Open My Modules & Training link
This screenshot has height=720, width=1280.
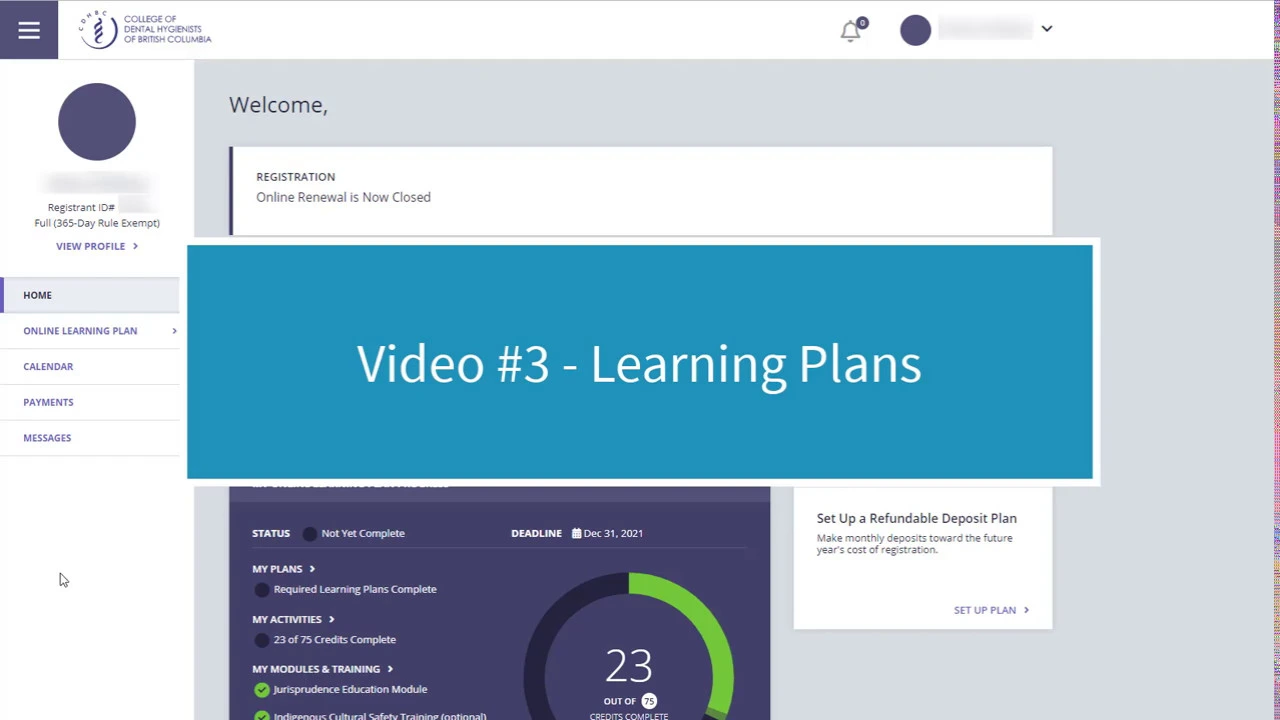322,669
